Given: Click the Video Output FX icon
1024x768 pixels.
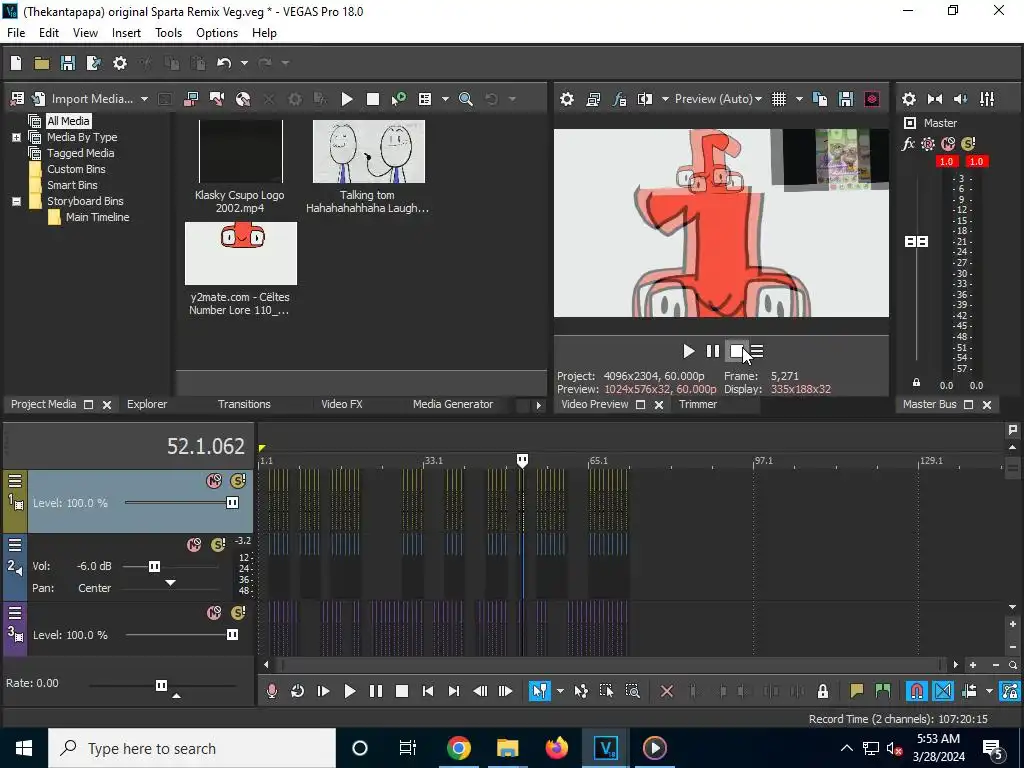Looking at the screenshot, I should [619, 99].
